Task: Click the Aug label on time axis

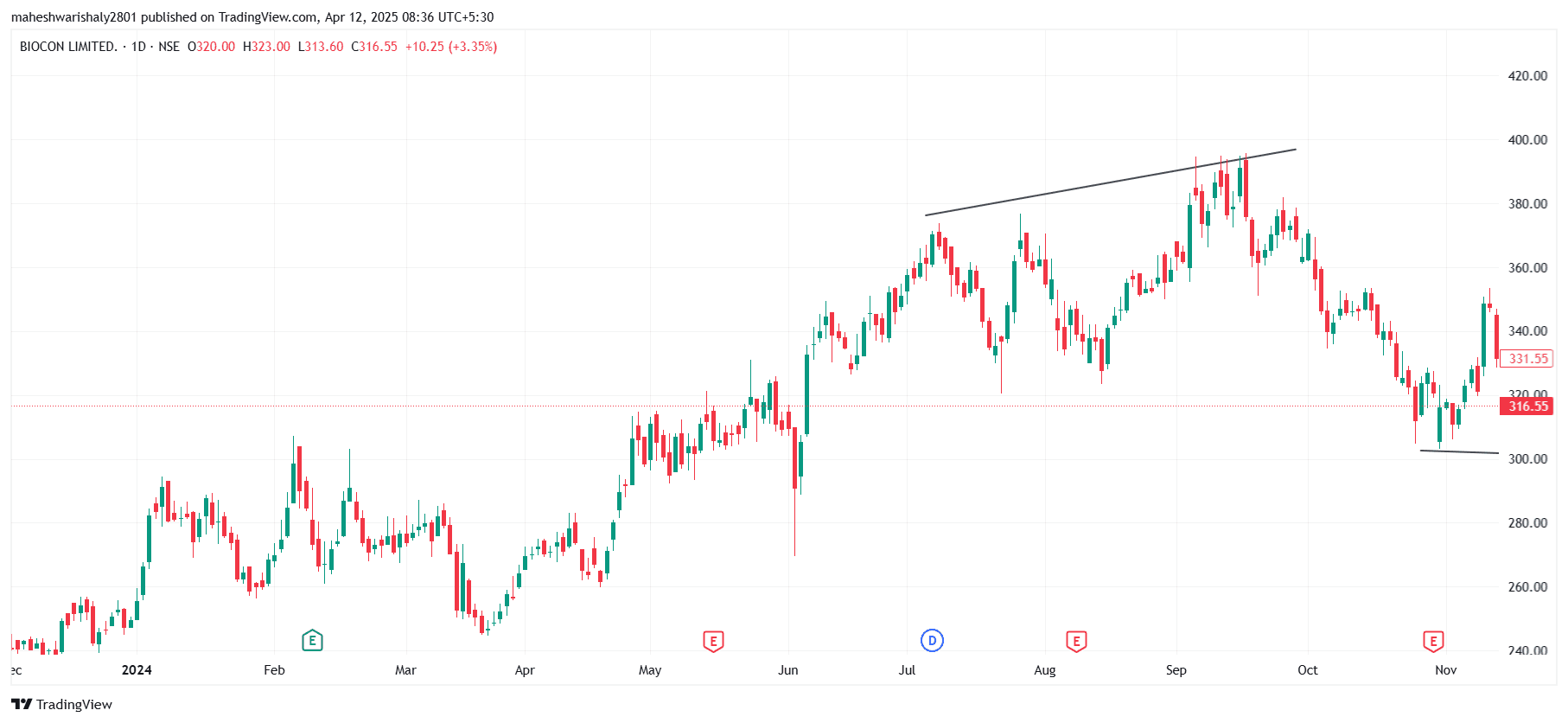Action: click(1045, 670)
